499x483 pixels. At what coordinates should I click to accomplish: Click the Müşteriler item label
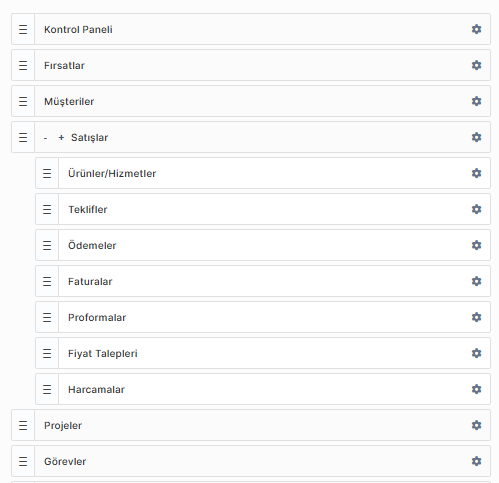pyautogui.click(x=69, y=102)
